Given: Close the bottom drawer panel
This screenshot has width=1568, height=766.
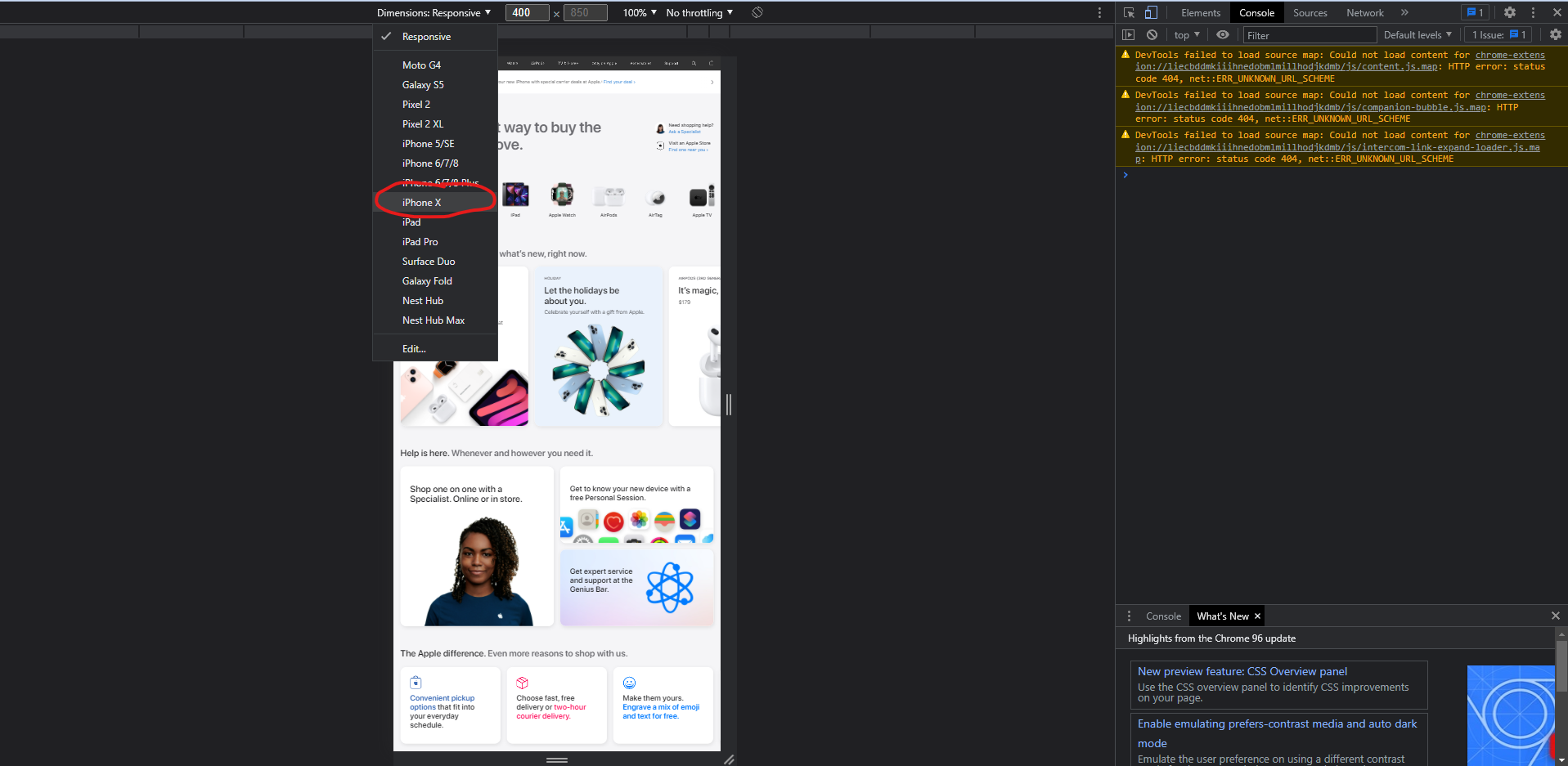Looking at the screenshot, I should pos(1555,616).
